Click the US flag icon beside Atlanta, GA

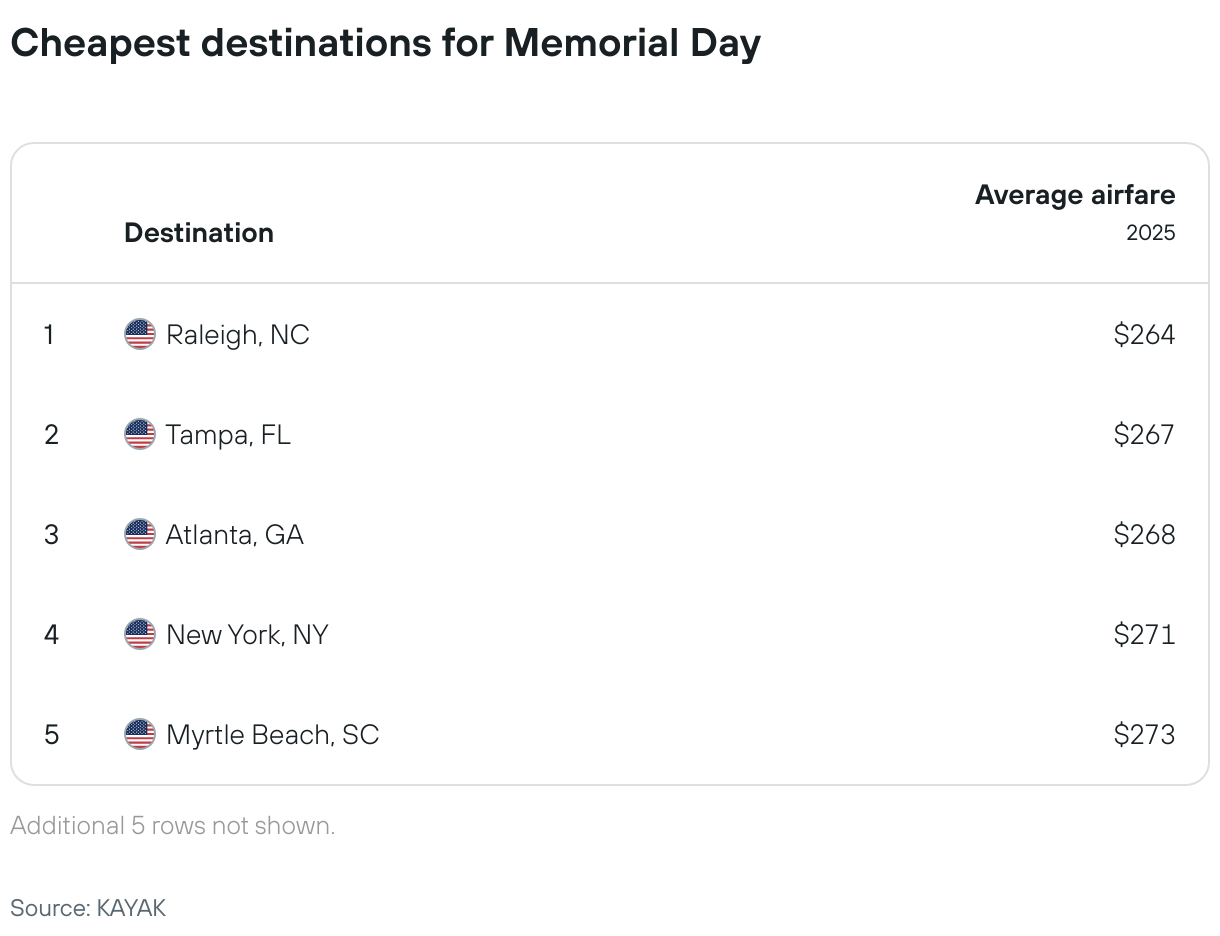click(140, 534)
